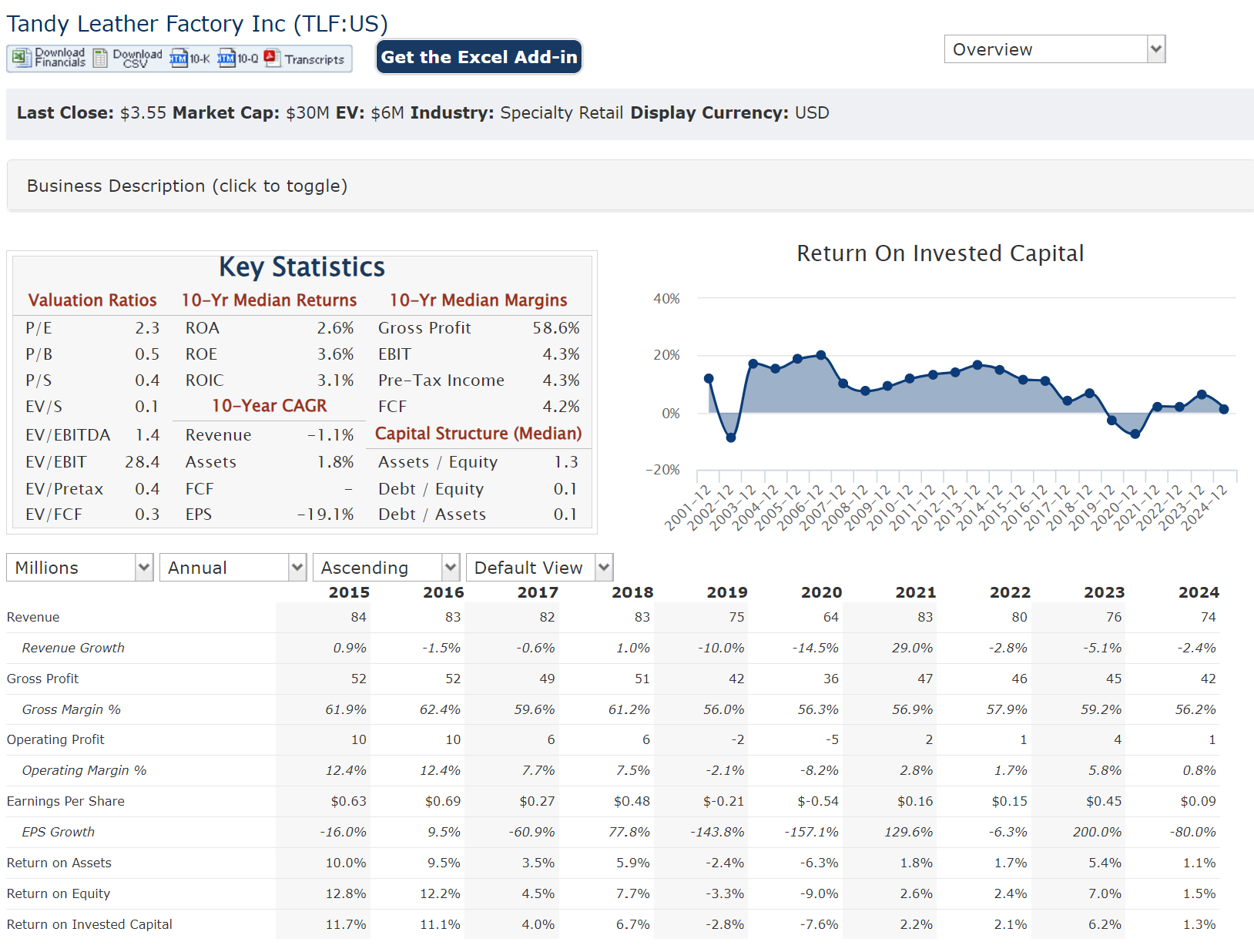Image resolution: width=1254 pixels, height=952 pixels.
Task: Click the Market Cap $30M value
Action: click(307, 112)
